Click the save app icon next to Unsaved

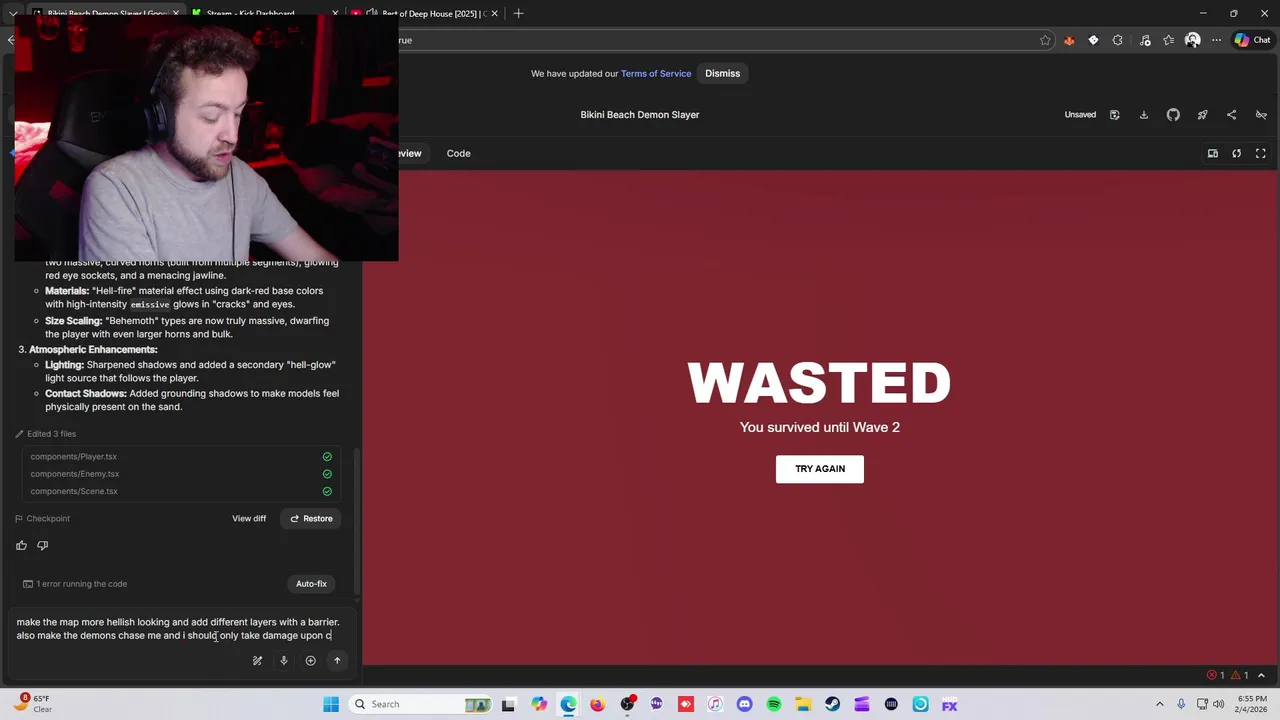(x=1114, y=115)
